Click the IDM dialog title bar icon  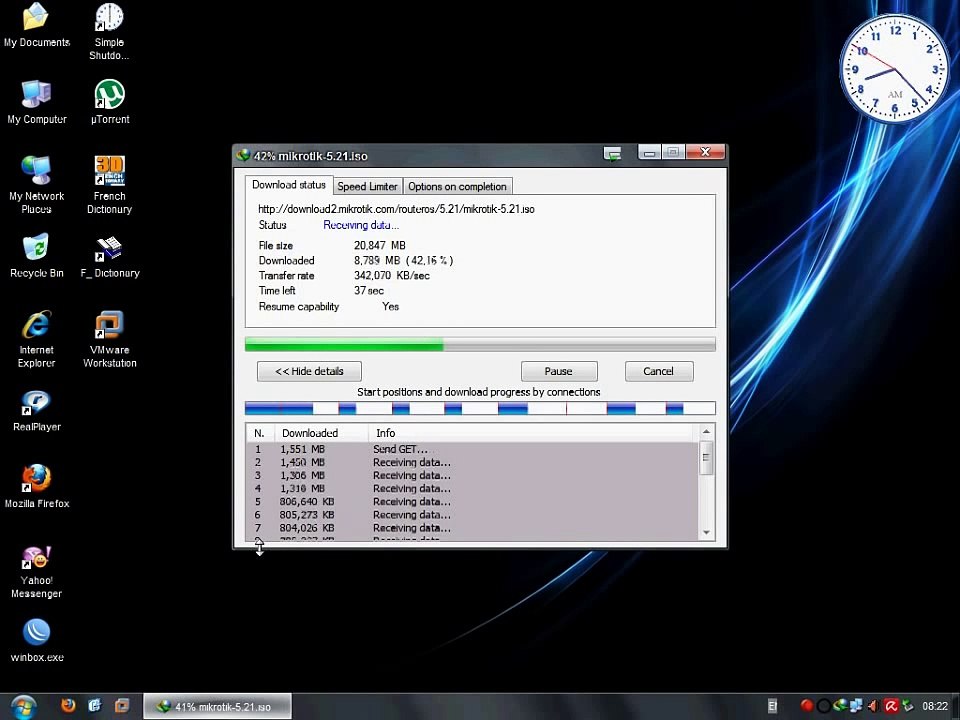pyautogui.click(x=243, y=156)
